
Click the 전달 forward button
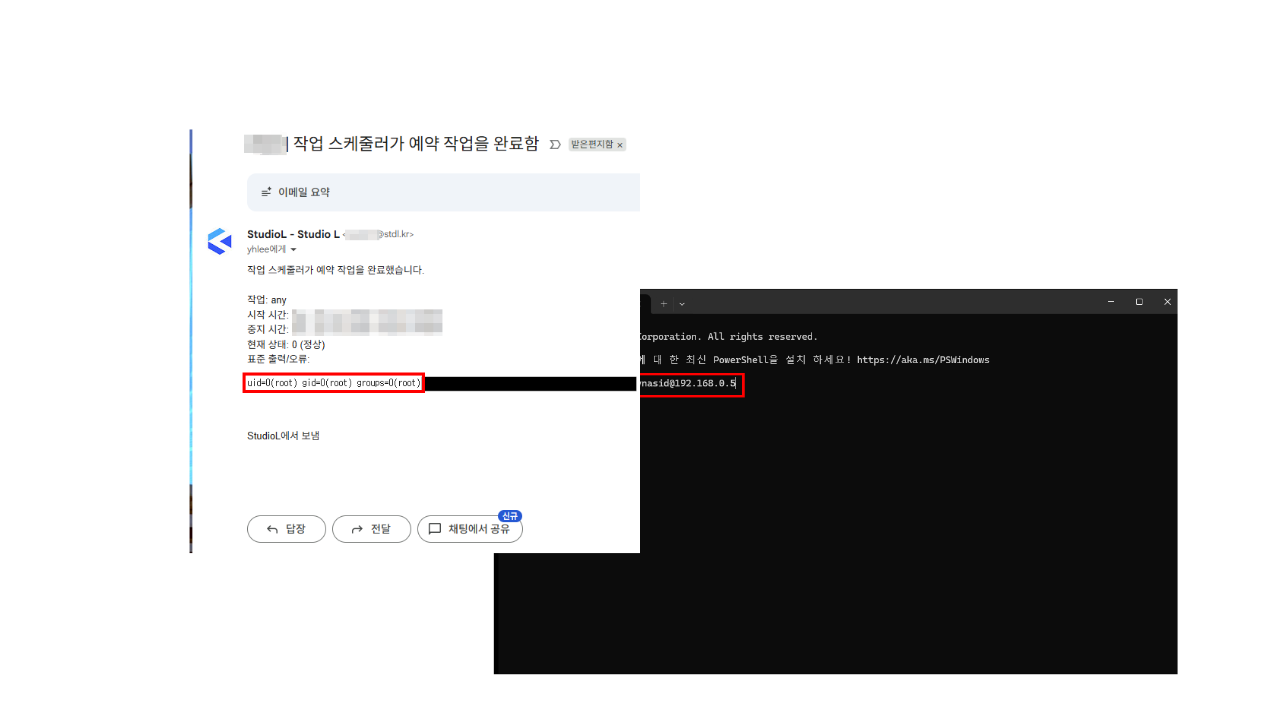pos(371,528)
